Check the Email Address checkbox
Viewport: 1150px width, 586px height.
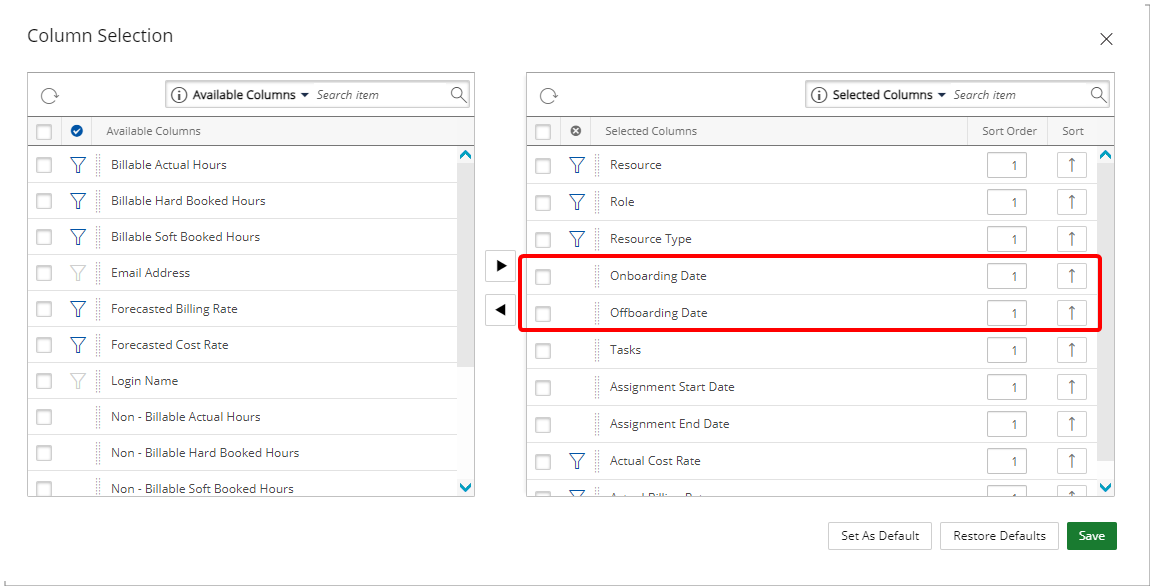pos(44,273)
